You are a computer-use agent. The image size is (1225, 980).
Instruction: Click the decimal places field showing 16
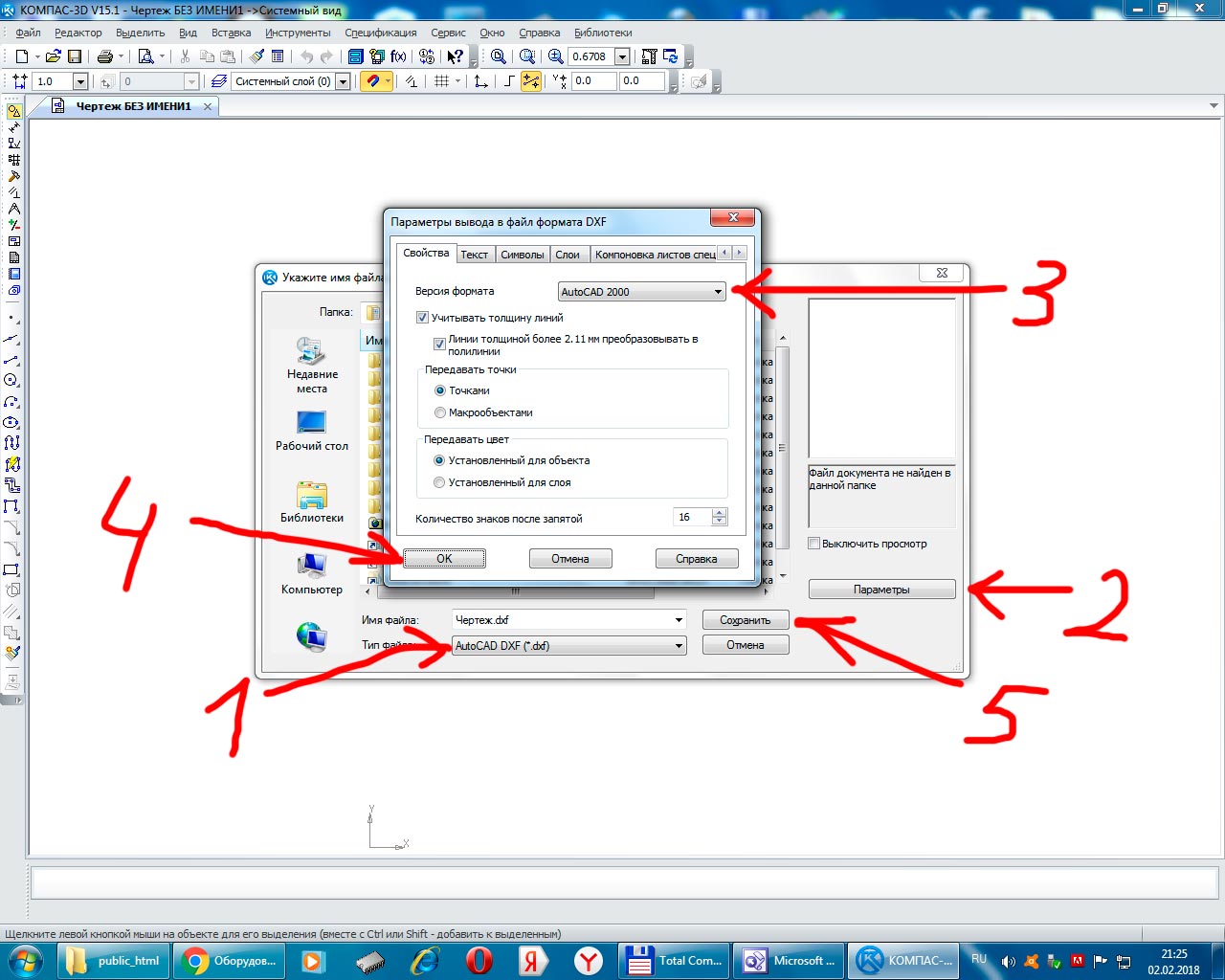[693, 517]
